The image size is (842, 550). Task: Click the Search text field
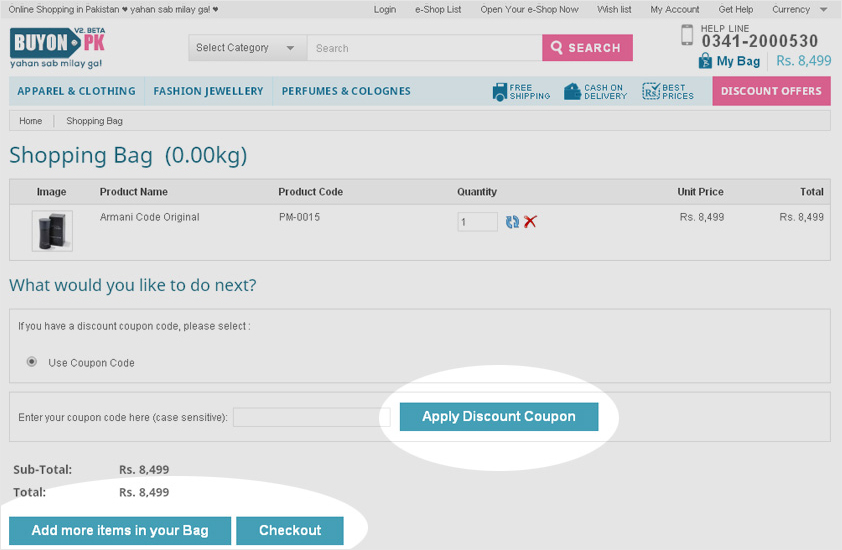(x=425, y=48)
